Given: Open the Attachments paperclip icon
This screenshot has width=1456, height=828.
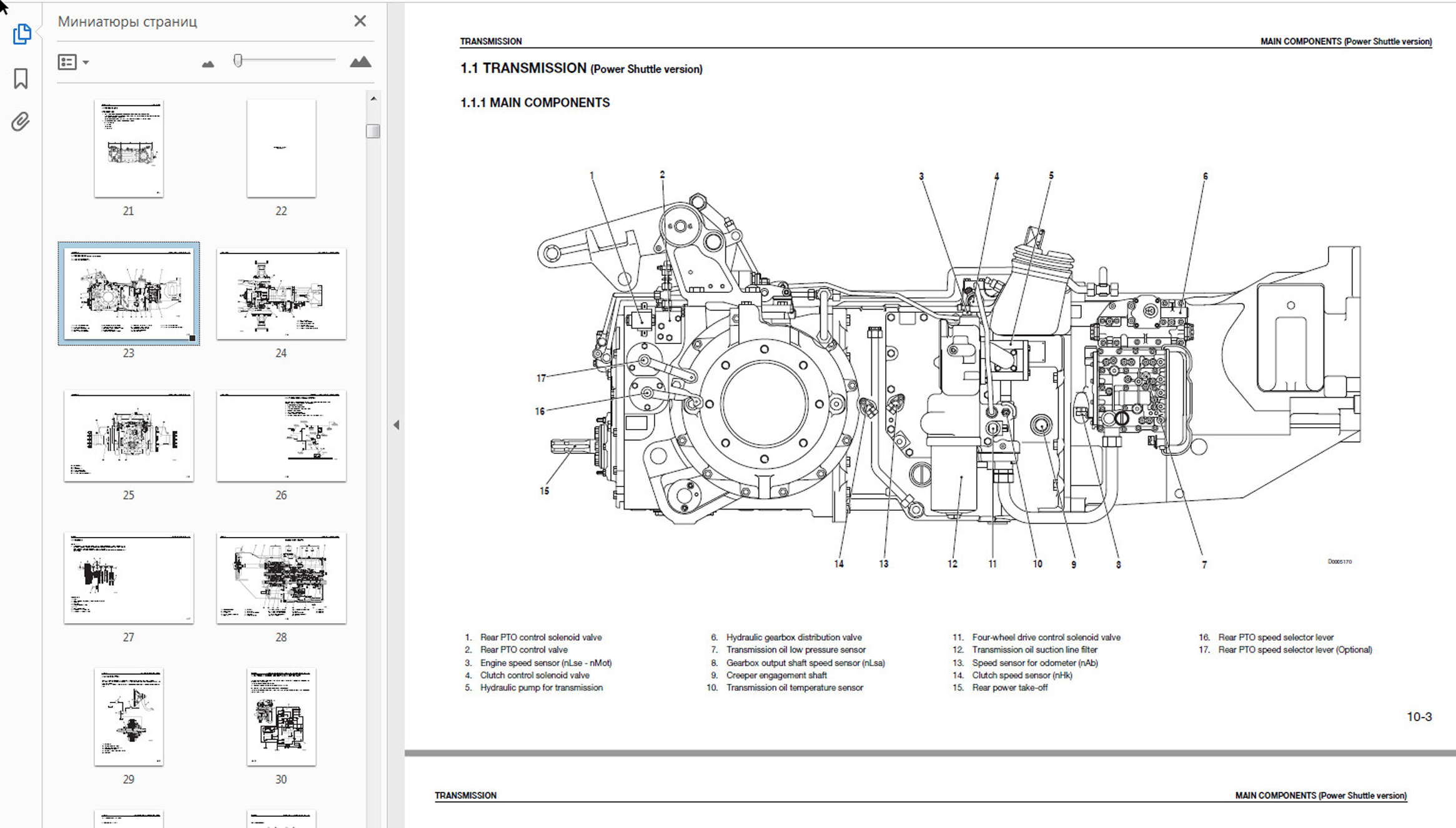Looking at the screenshot, I should [21, 121].
